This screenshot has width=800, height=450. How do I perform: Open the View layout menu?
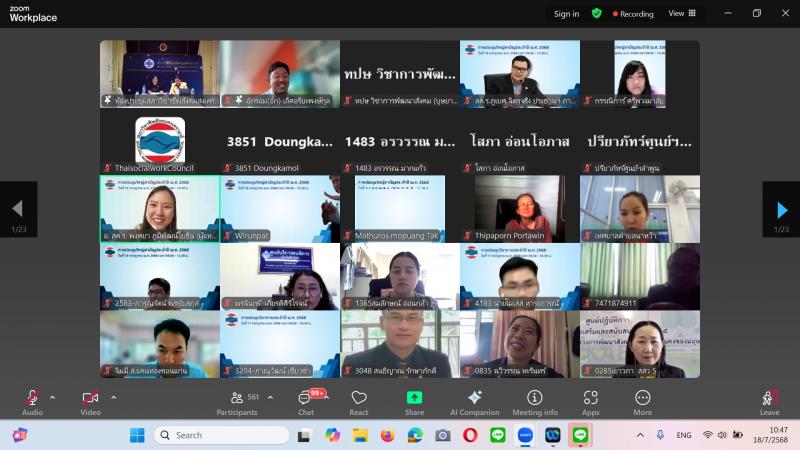point(682,13)
